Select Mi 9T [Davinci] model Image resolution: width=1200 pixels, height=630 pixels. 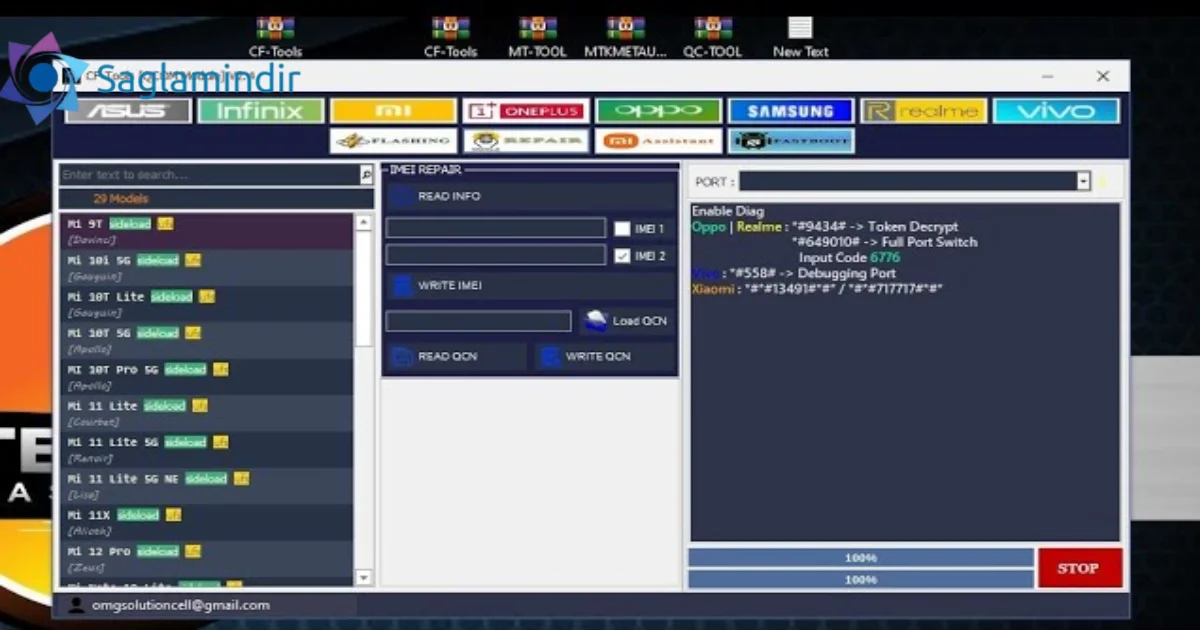tap(206, 232)
